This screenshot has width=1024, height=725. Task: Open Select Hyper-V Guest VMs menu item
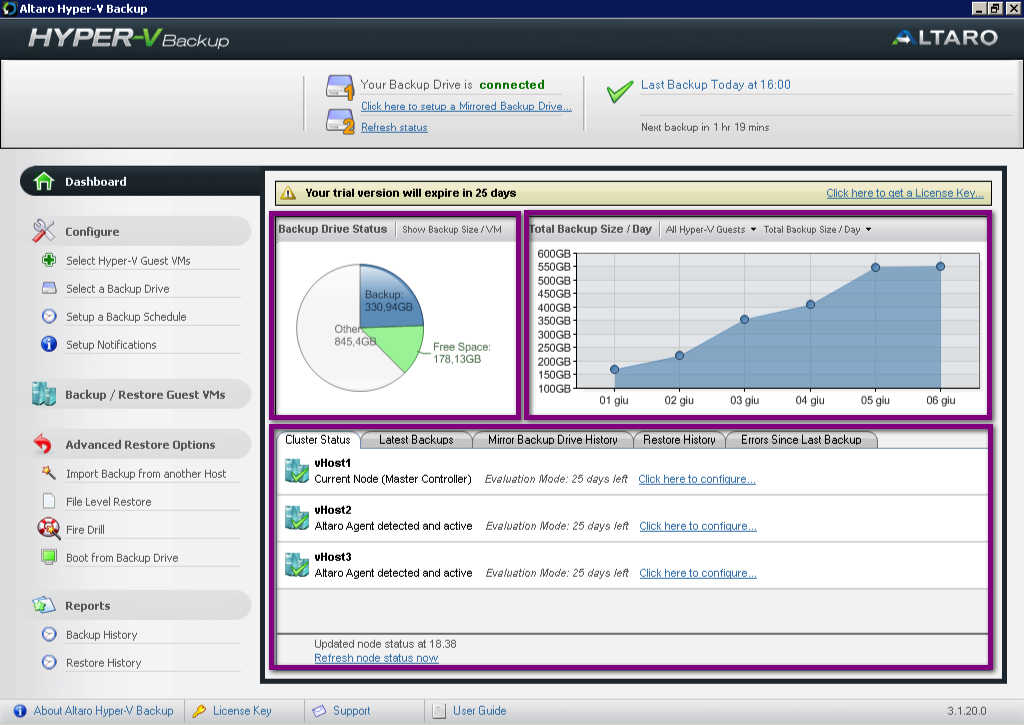[128, 261]
